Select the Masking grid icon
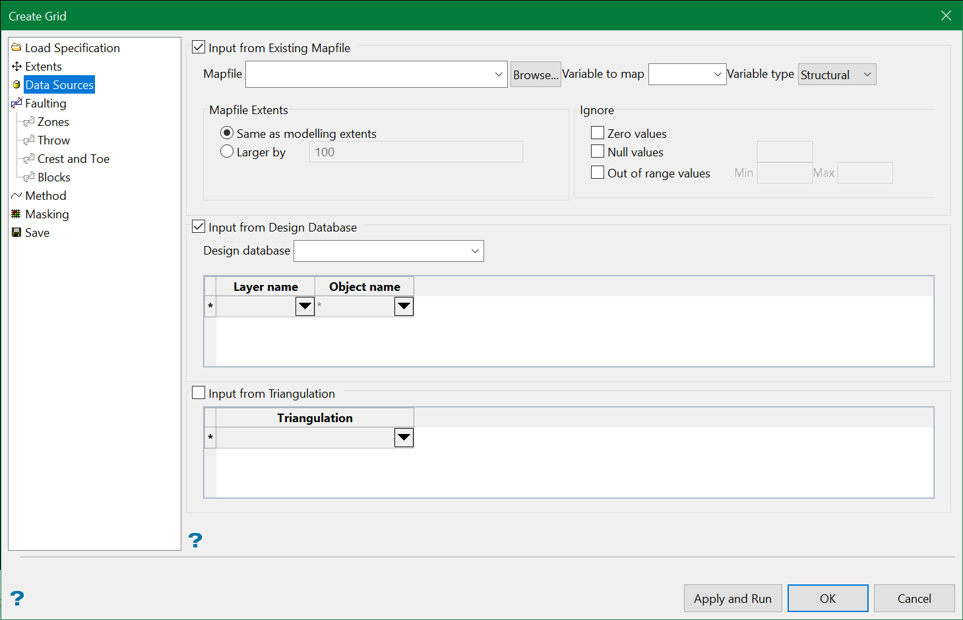Image resolution: width=963 pixels, height=620 pixels. coord(16,214)
